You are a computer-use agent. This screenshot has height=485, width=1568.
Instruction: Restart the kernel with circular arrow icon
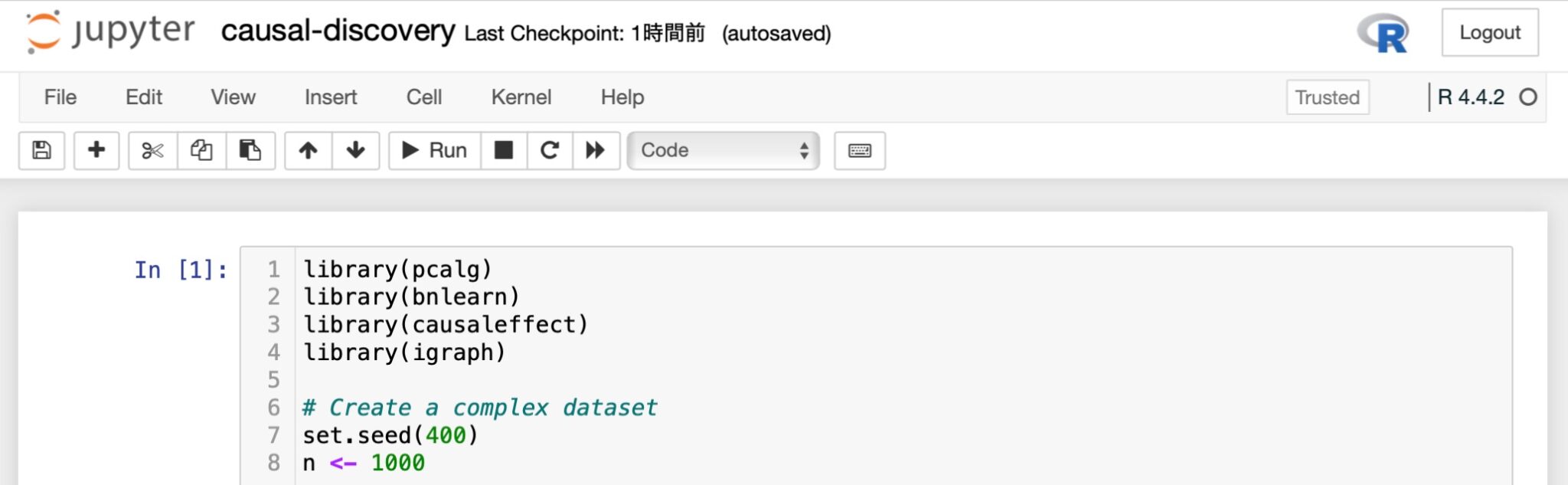550,150
